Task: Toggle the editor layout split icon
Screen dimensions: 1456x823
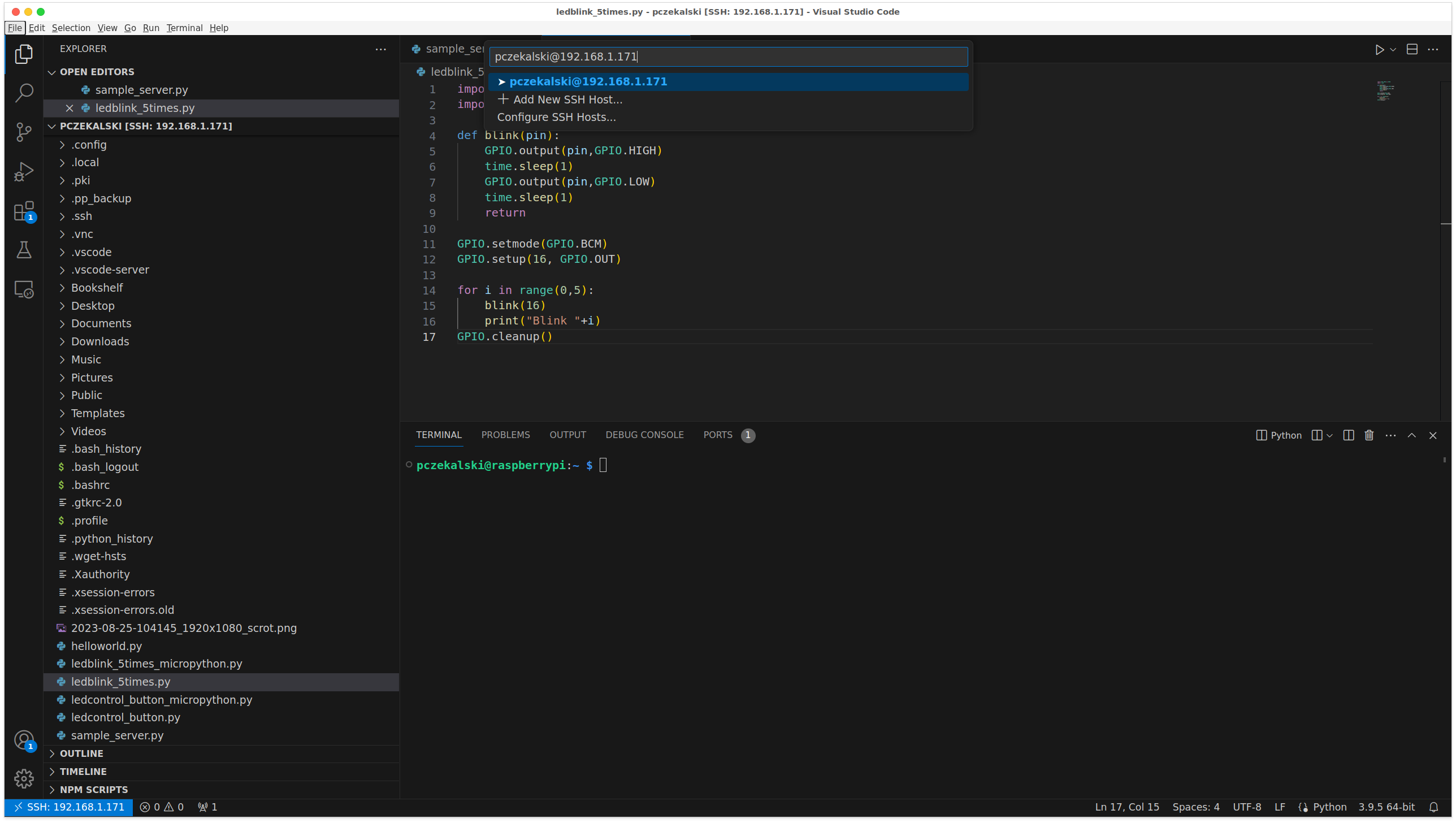Action: pos(1412,50)
